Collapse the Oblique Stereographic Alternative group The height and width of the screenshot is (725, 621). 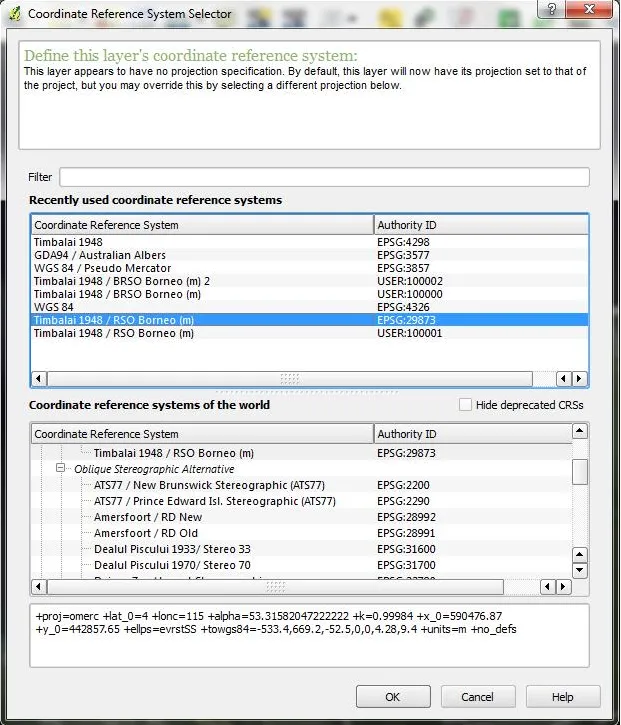(61, 469)
